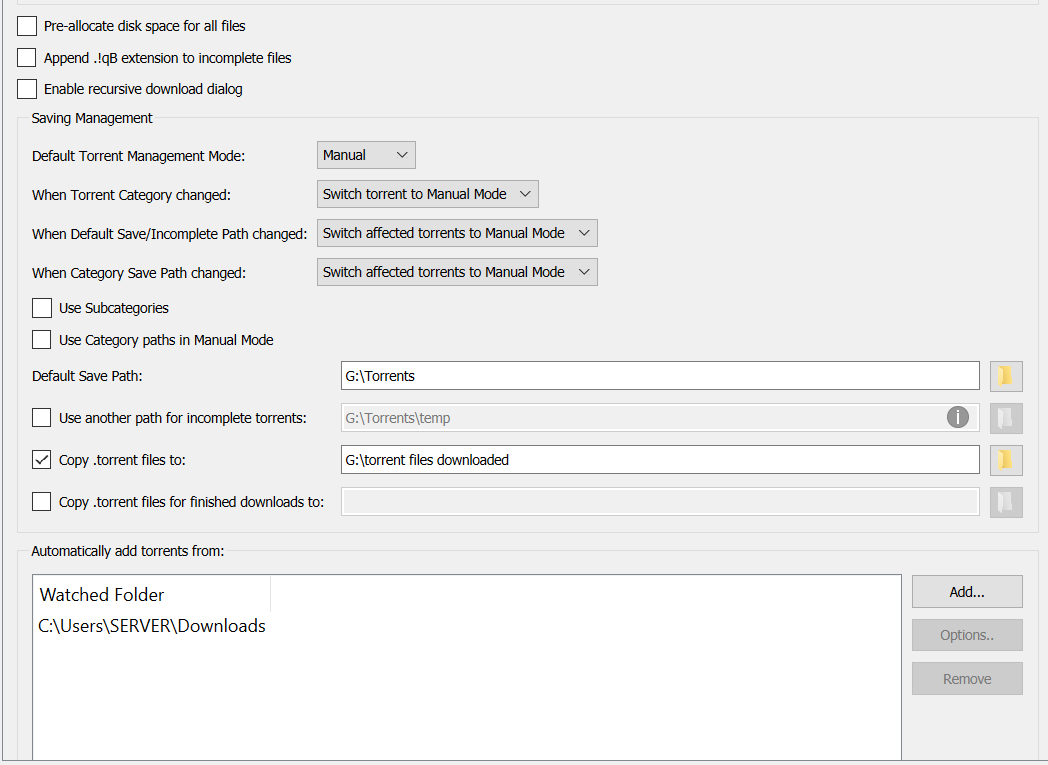Image resolution: width=1048 pixels, height=765 pixels.
Task: Browse folder for Default Save Path
Action: (1006, 375)
